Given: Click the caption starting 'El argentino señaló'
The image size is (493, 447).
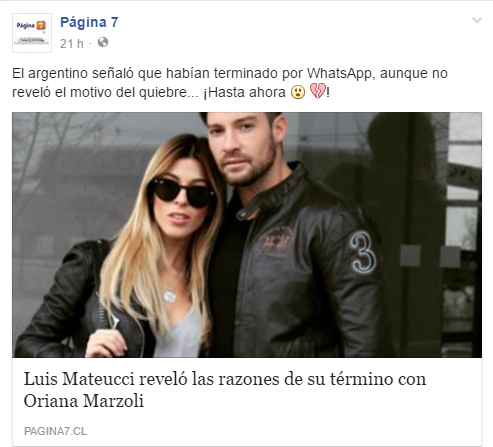Looking at the screenshot, I should coord(230,83).
